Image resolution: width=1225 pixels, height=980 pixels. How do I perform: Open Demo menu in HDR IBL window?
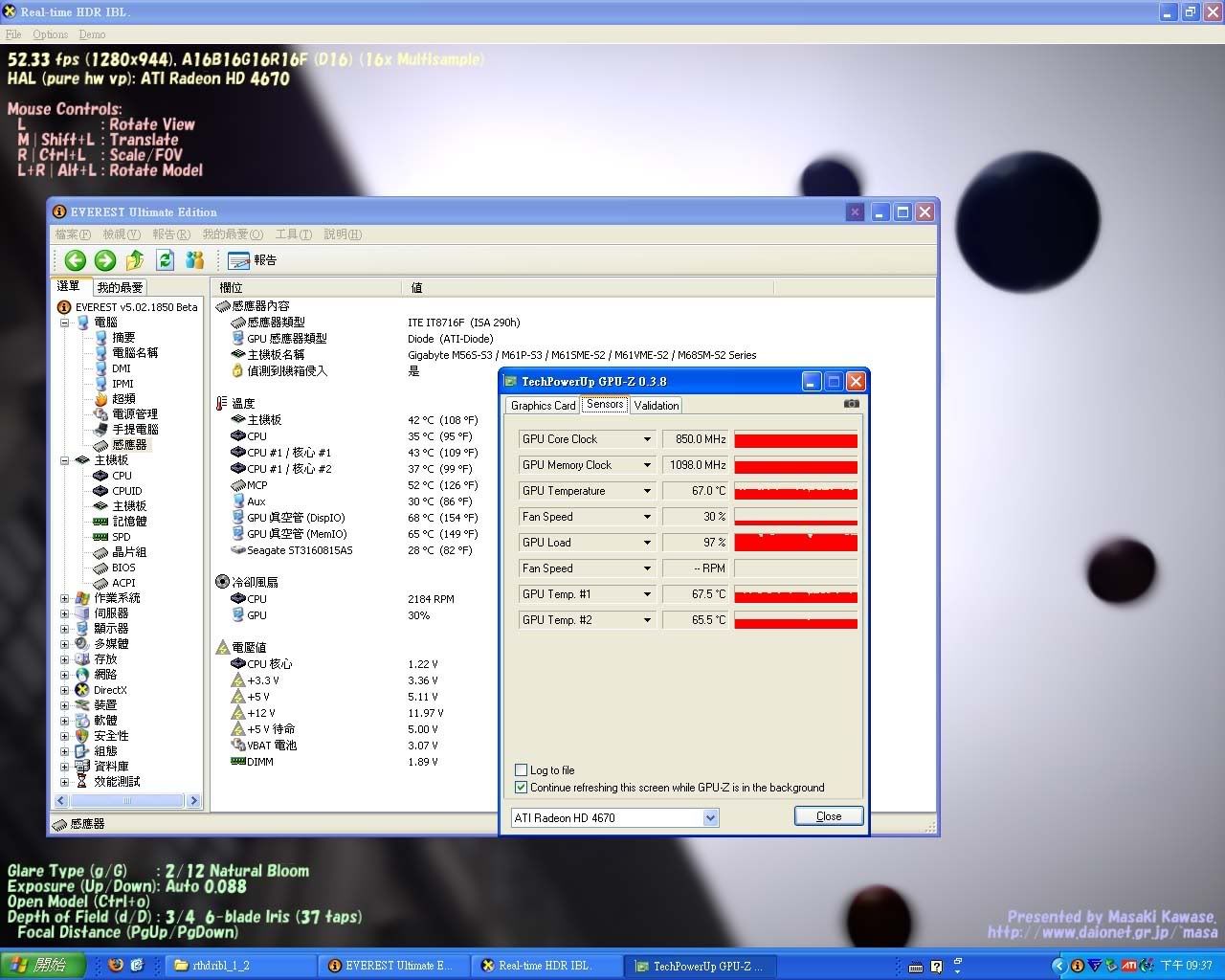click(x=92, y=34)
